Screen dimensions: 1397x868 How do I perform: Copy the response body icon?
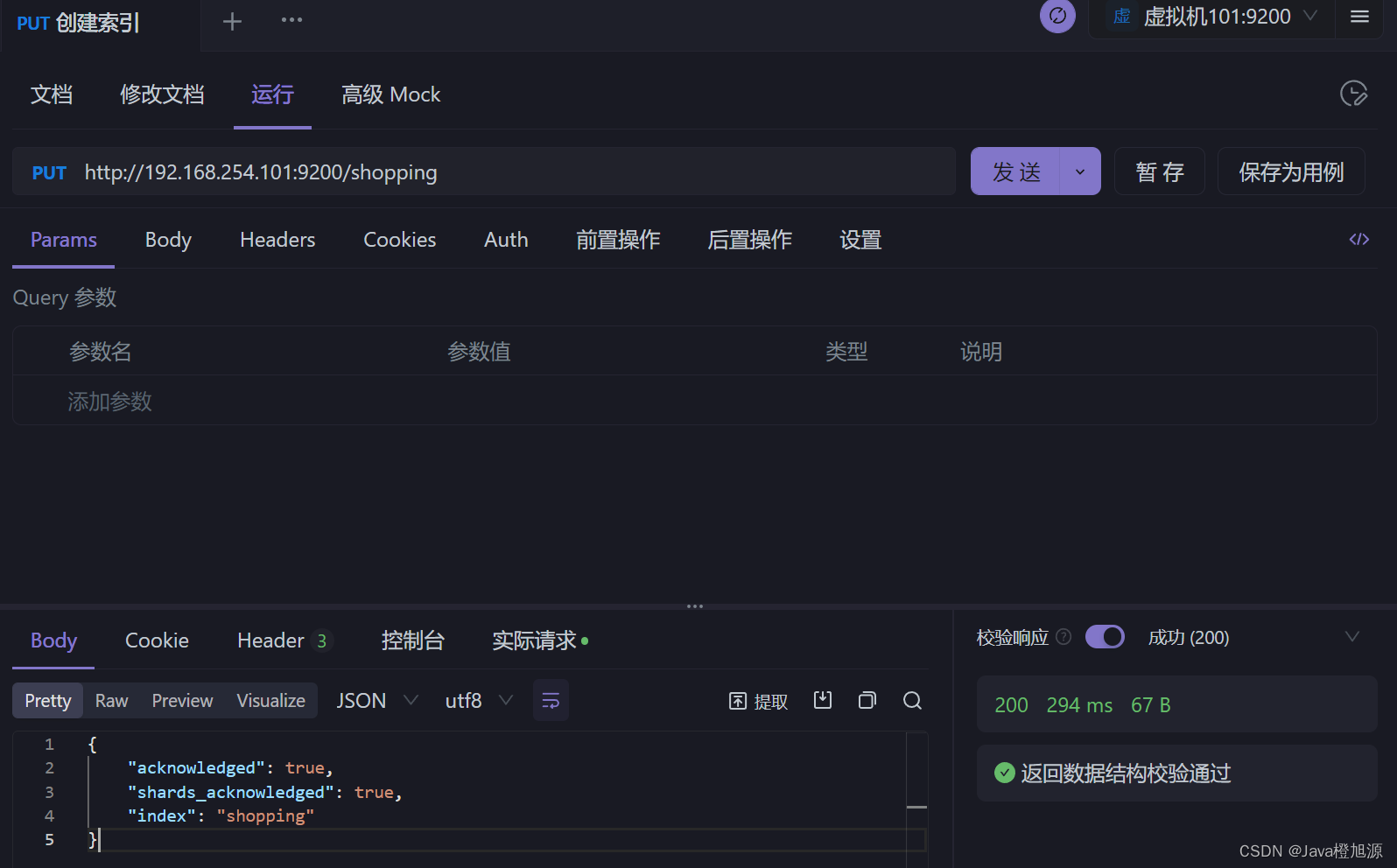867,700
